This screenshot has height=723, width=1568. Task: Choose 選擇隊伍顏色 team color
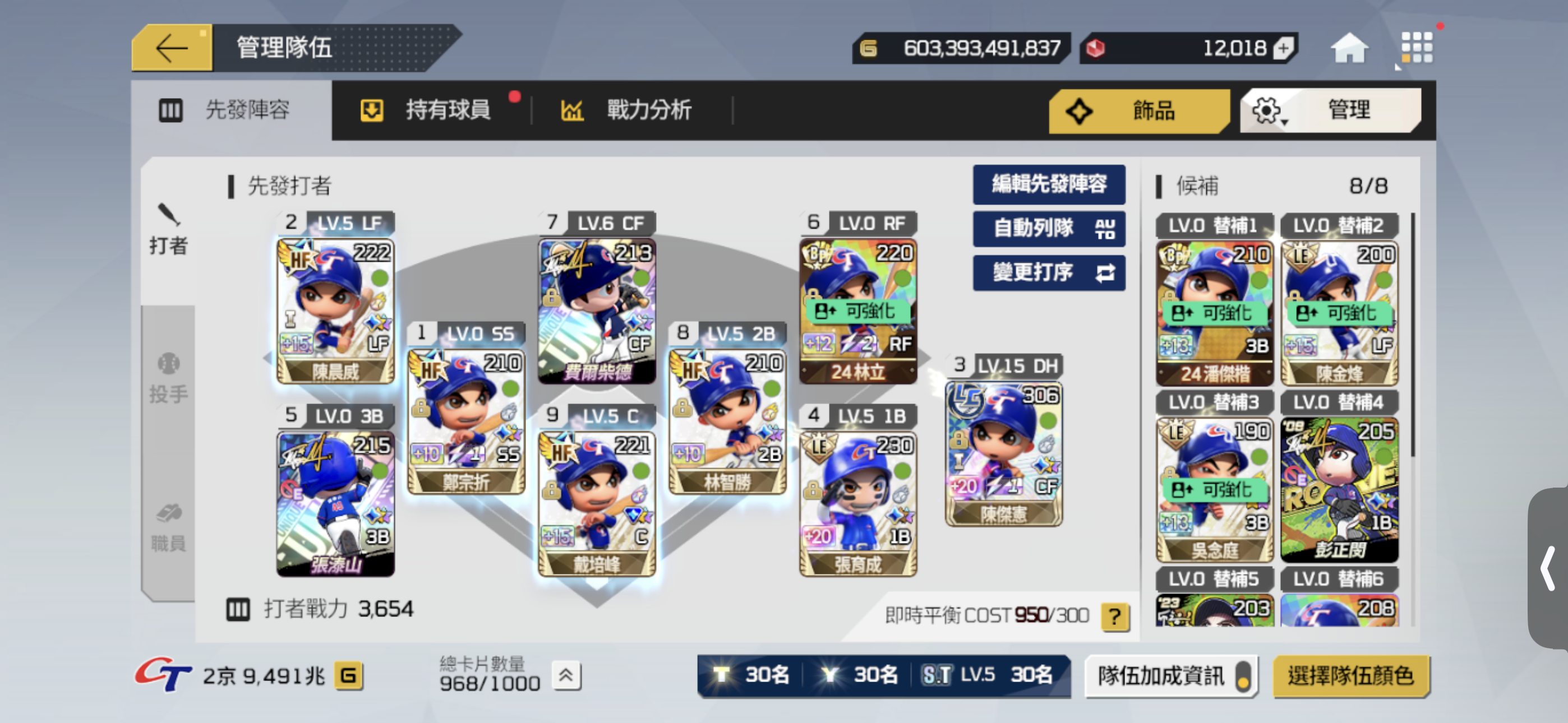(1351, 675)
